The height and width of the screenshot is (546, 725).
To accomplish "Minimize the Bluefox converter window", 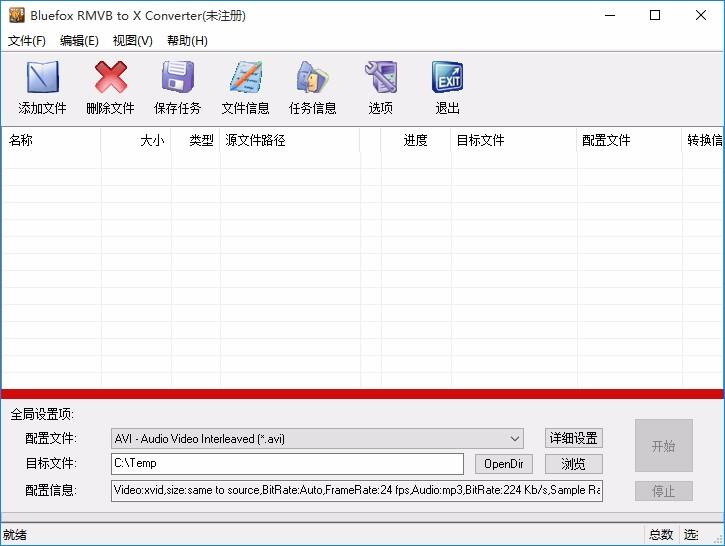I will [610, 15].
